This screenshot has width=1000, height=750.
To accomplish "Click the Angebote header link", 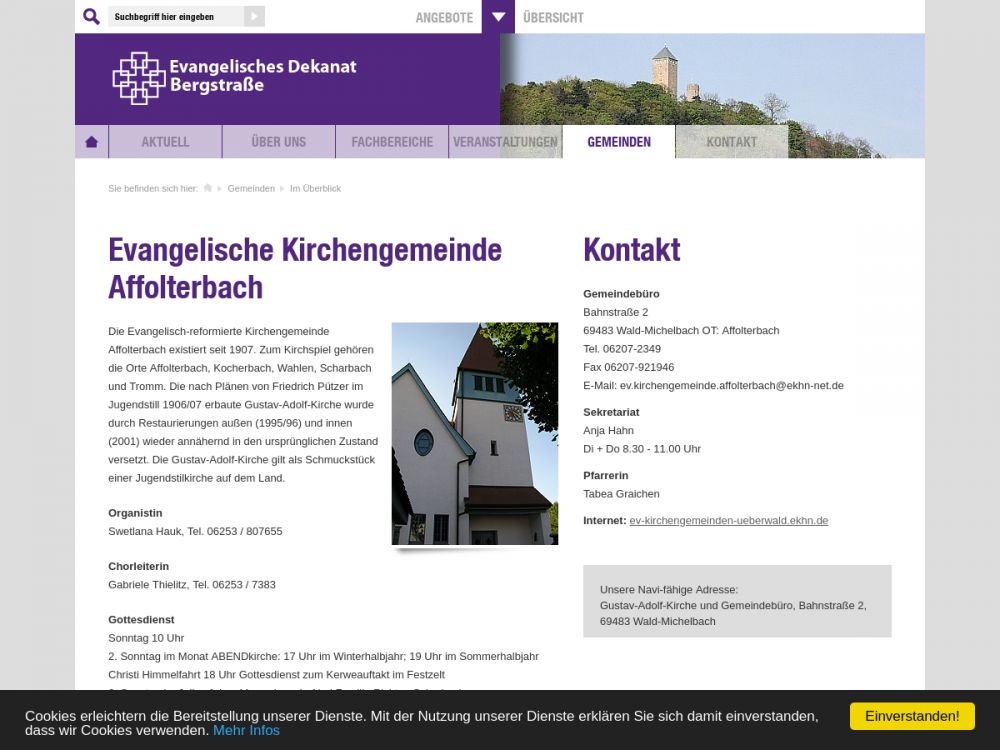I will pyautogui.click(x=444, y=18).
